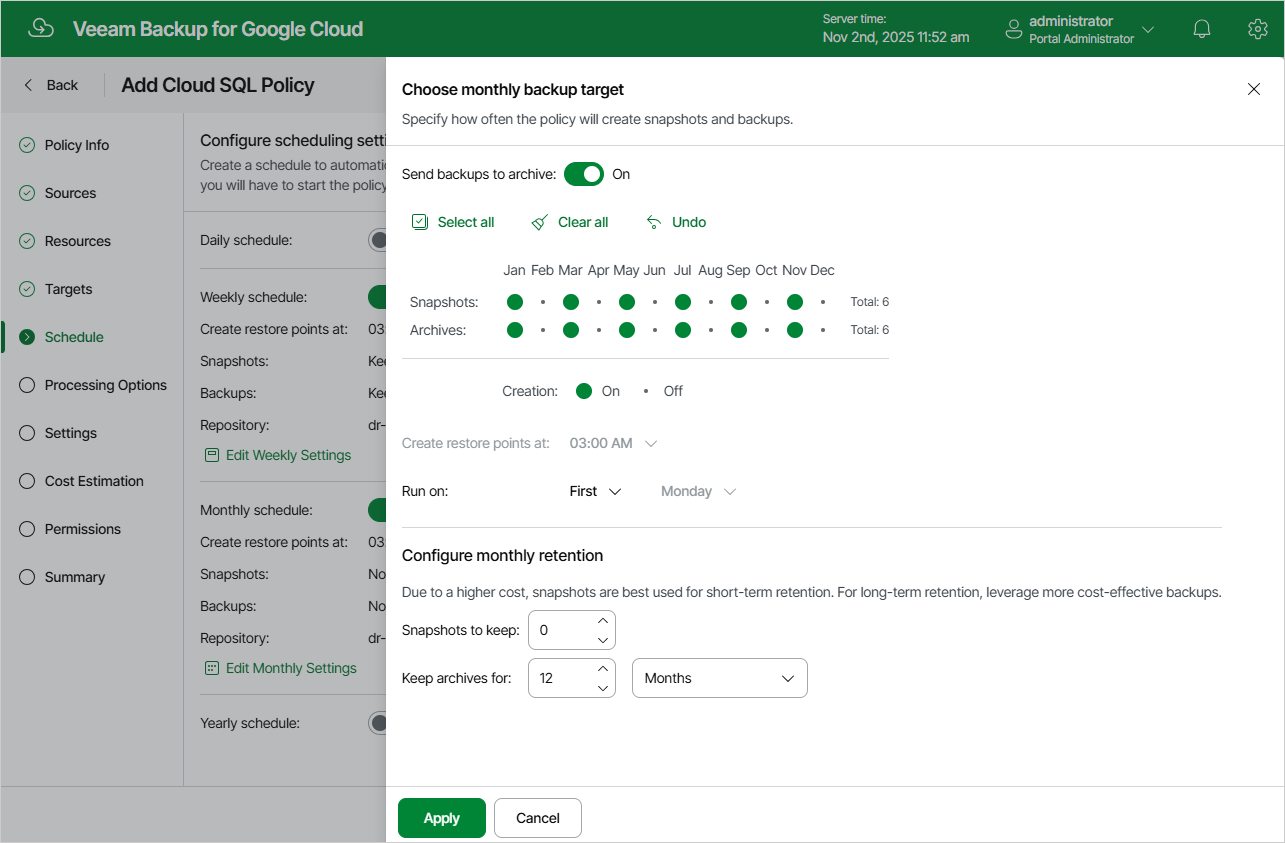1285x843 pixels.
Task: Click the "Configure monthly retention" heading
Action: 502,555
